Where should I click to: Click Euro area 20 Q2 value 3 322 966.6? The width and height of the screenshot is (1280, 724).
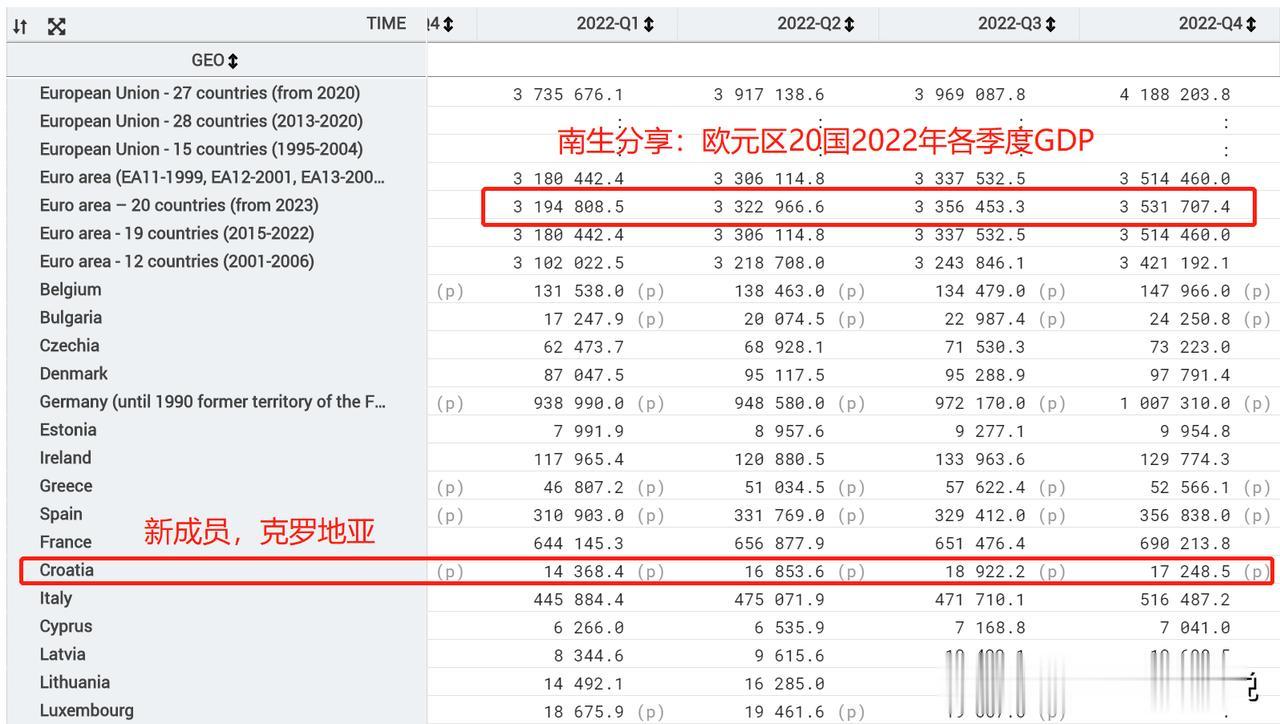tap(769, 207)
